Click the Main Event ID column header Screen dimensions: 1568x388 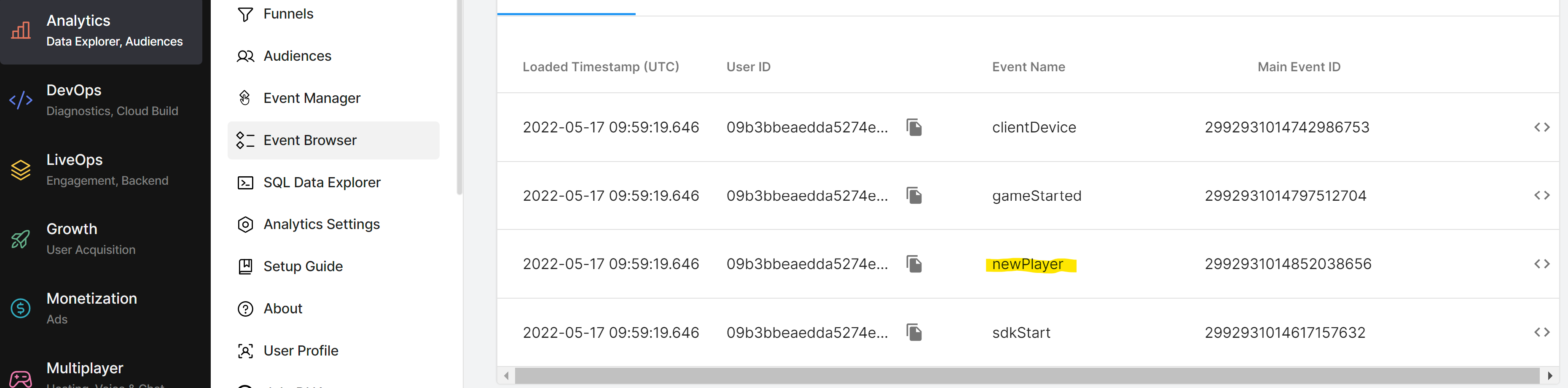[1298, 67]
